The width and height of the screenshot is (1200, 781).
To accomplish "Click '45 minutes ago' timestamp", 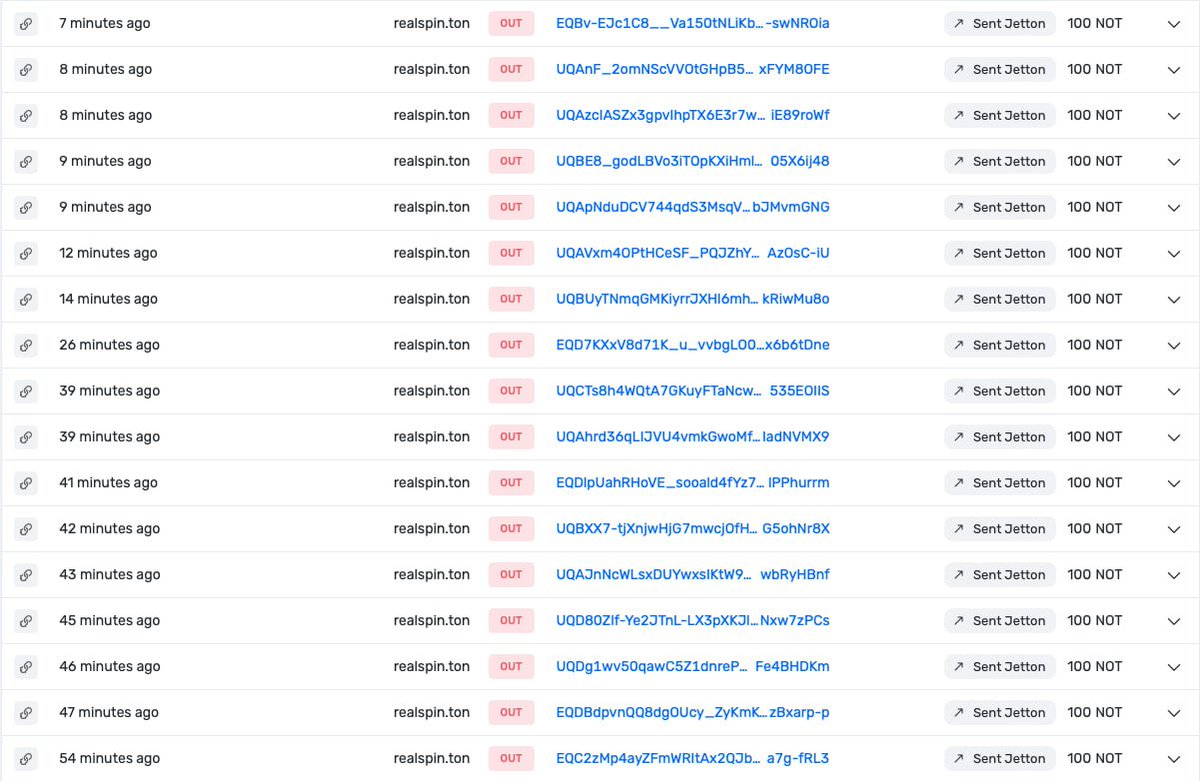I will pyautogui.click(x=109, y=621).
